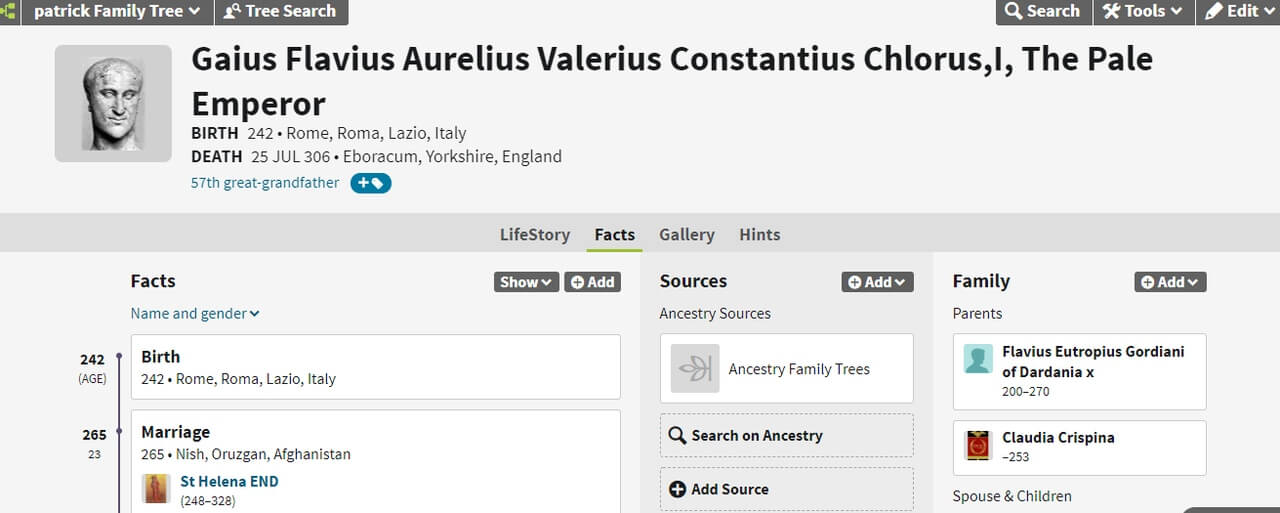Click the plus icon in Add Source
Viewport: 1280px width, 513px height.
[x=677, y=489]
